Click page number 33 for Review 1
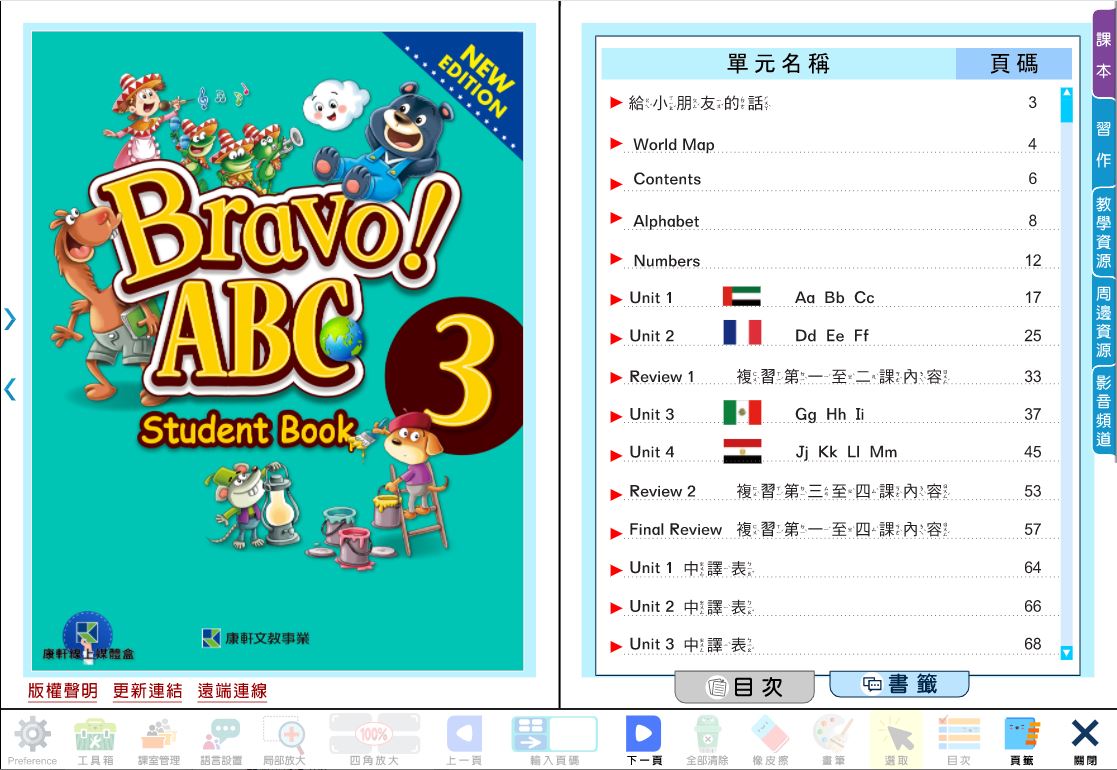 coord(1033,377)
